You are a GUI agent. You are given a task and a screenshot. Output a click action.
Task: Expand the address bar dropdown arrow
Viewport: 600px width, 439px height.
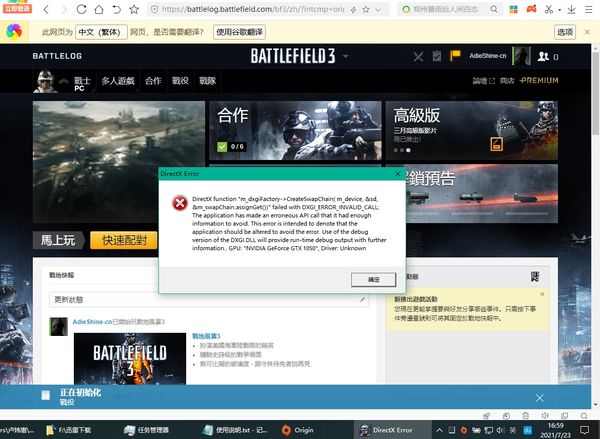coord(378,10)
